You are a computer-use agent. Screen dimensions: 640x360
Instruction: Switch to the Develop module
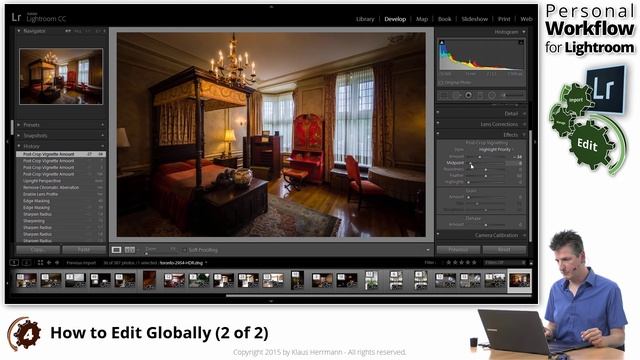click(395, 19)
